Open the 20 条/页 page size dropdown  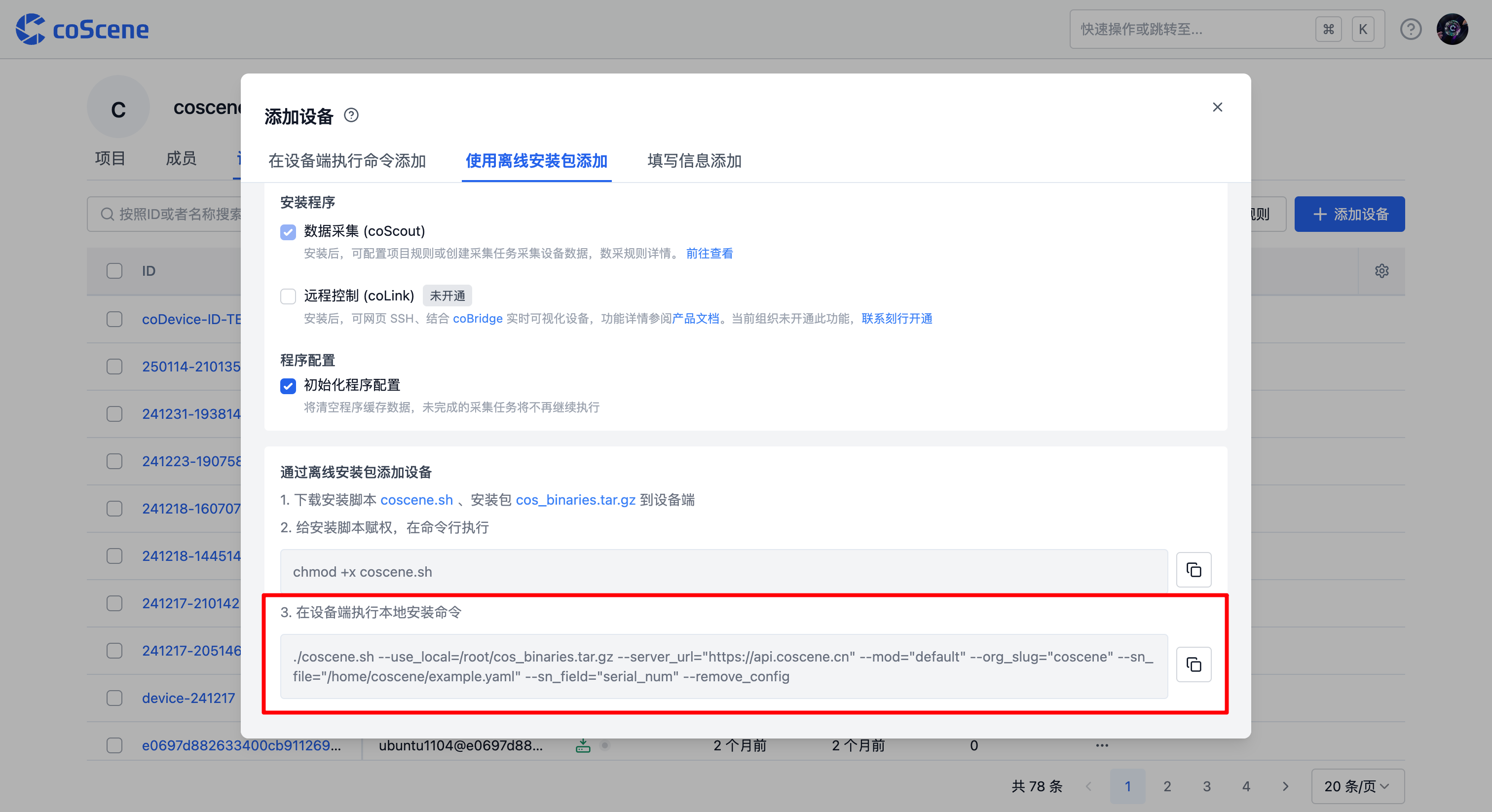pos(1358,786)
